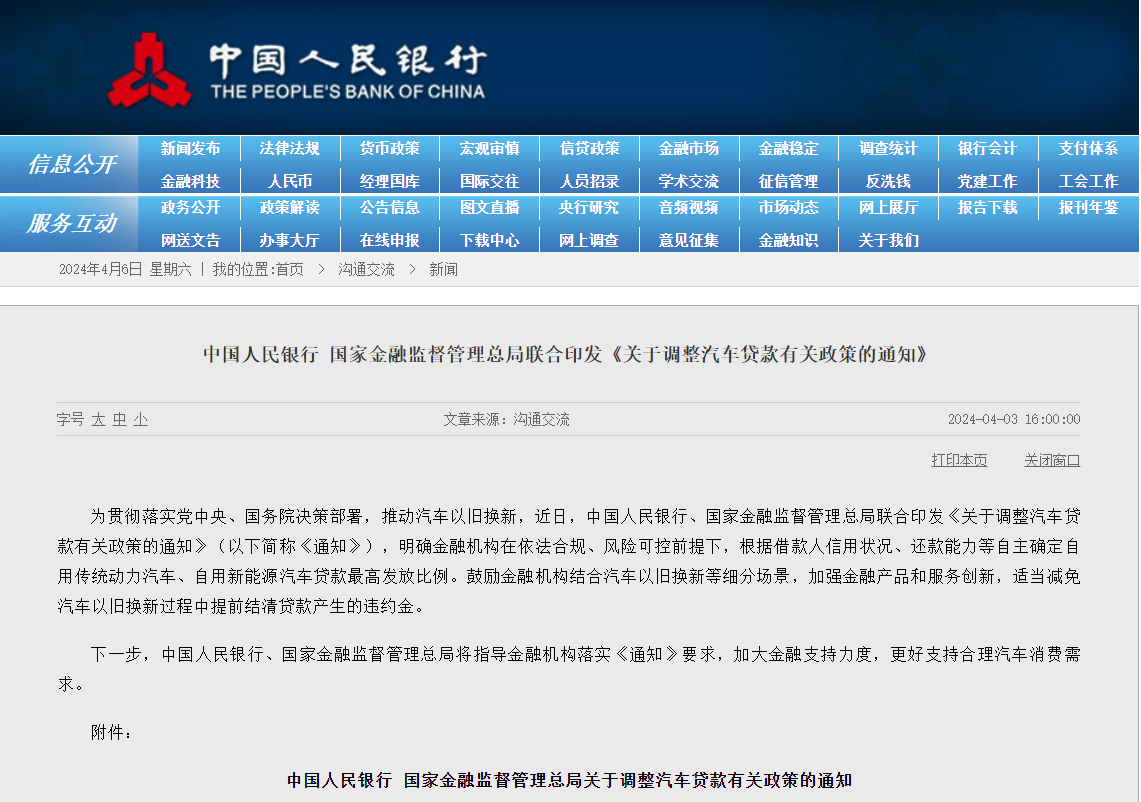Open 政务公开 under 服务互动
The image size is (1141, 802).
(x=190, y=207)
